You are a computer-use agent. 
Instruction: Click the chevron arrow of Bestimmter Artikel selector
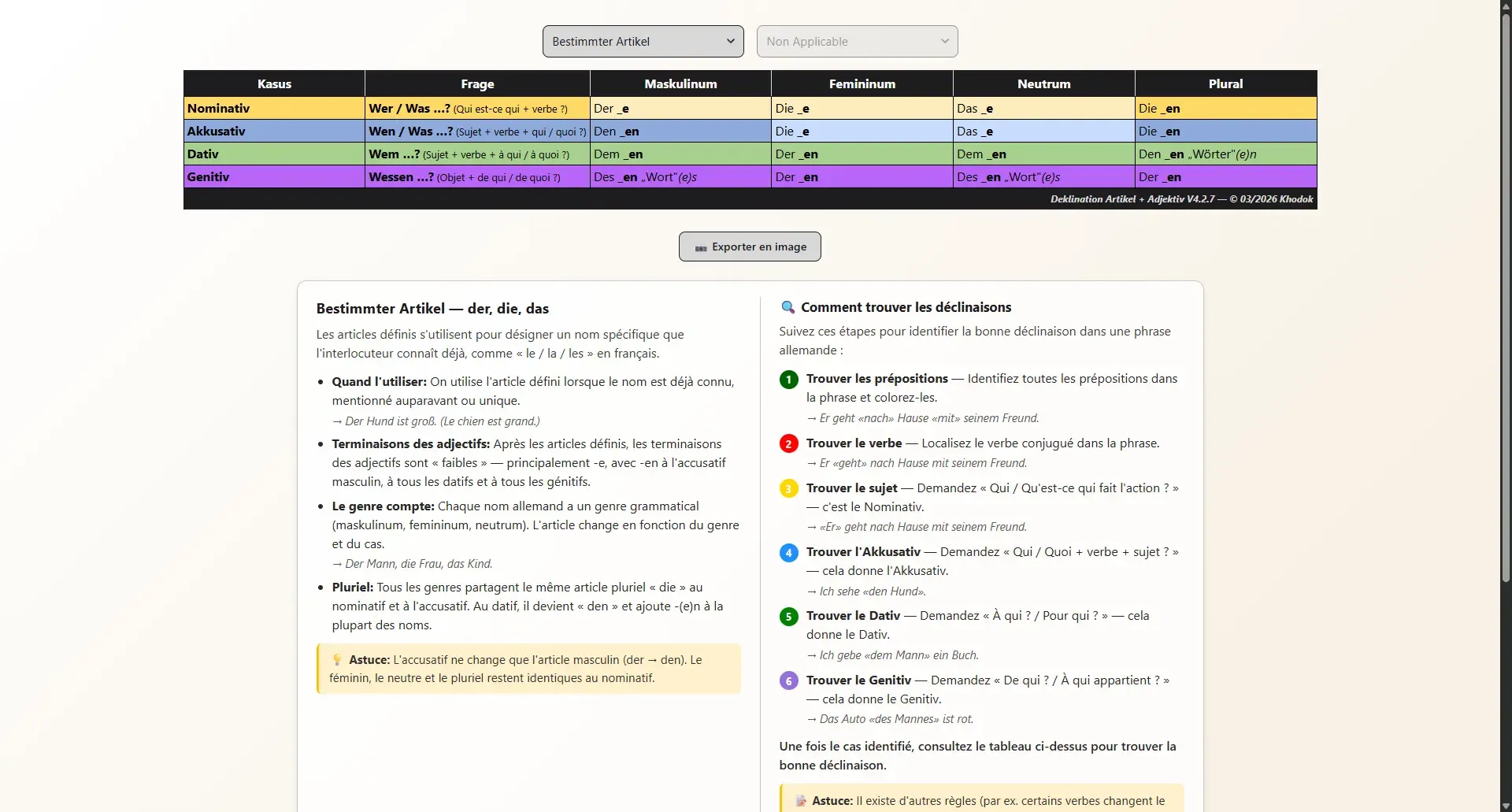point(730,41)
